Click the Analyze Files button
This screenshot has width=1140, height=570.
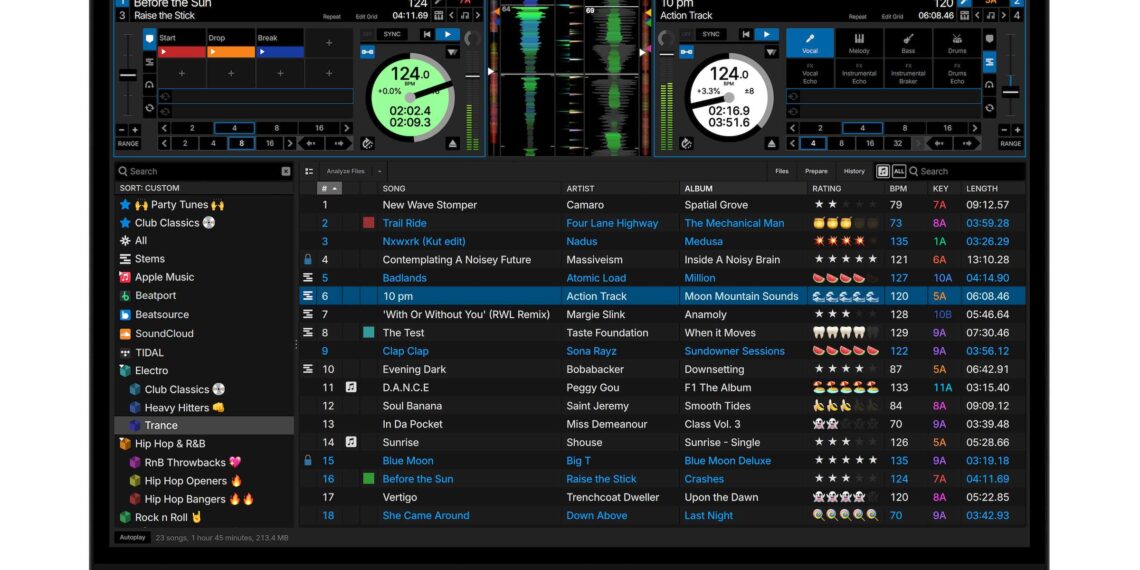pos(345,171)
